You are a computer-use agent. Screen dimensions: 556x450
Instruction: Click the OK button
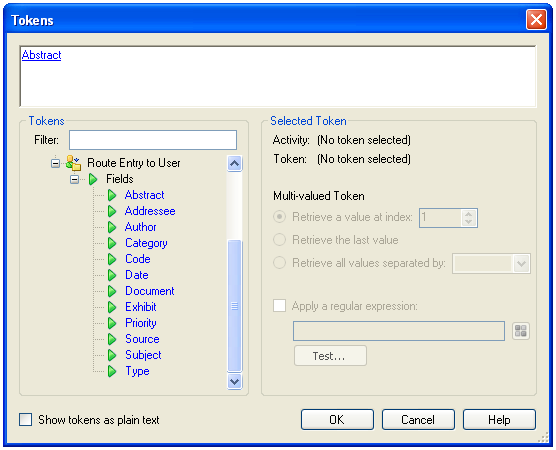(x=337, y=420)
